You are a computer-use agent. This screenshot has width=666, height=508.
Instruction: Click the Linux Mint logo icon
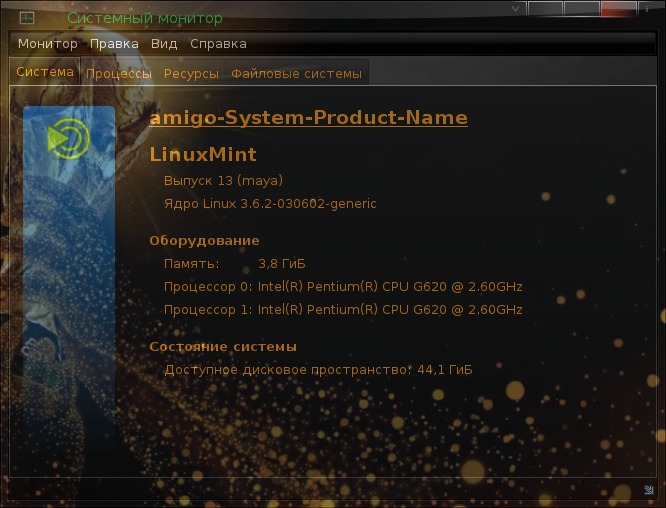[69, 139]
